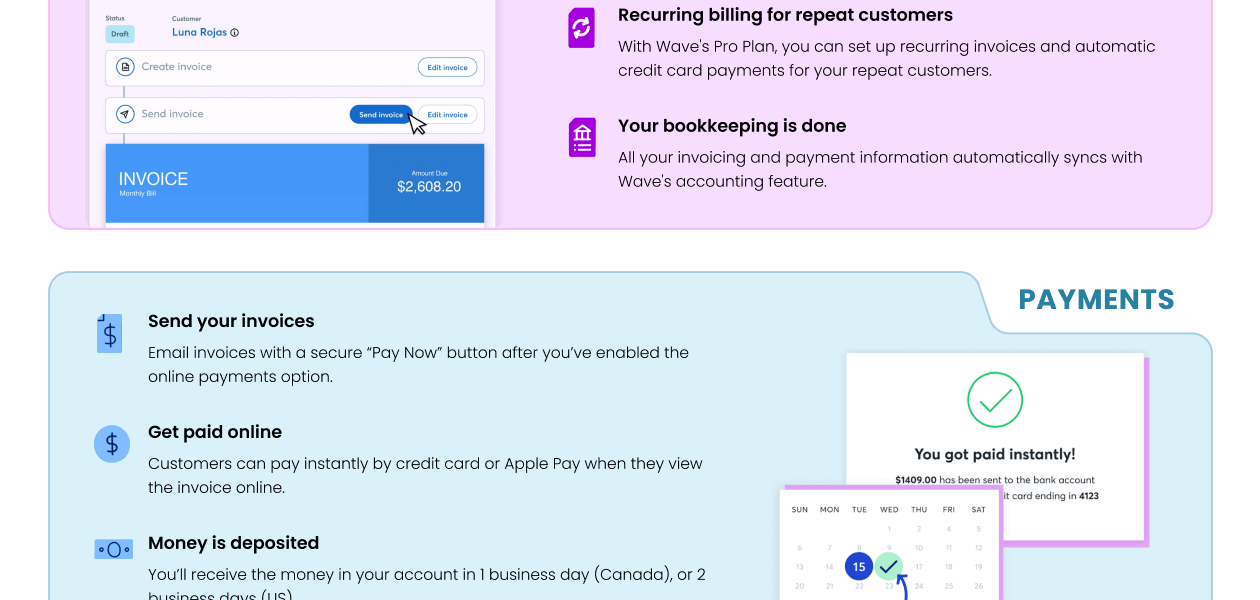
Task: Click the bookkeeping bank building icon
Action: (581, 138)
